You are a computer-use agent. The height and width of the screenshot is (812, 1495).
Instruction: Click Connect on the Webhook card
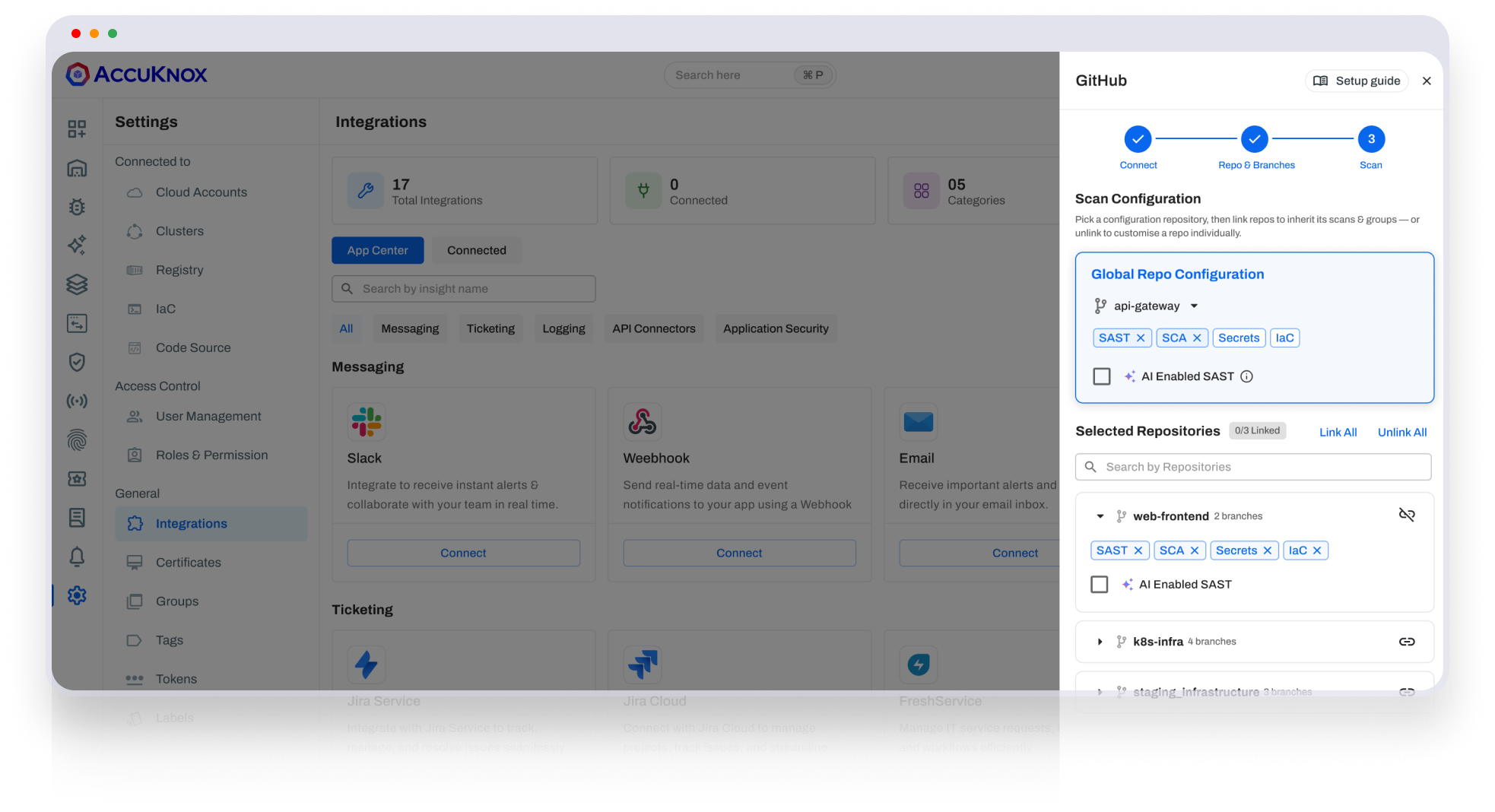(x=739, y=553)
